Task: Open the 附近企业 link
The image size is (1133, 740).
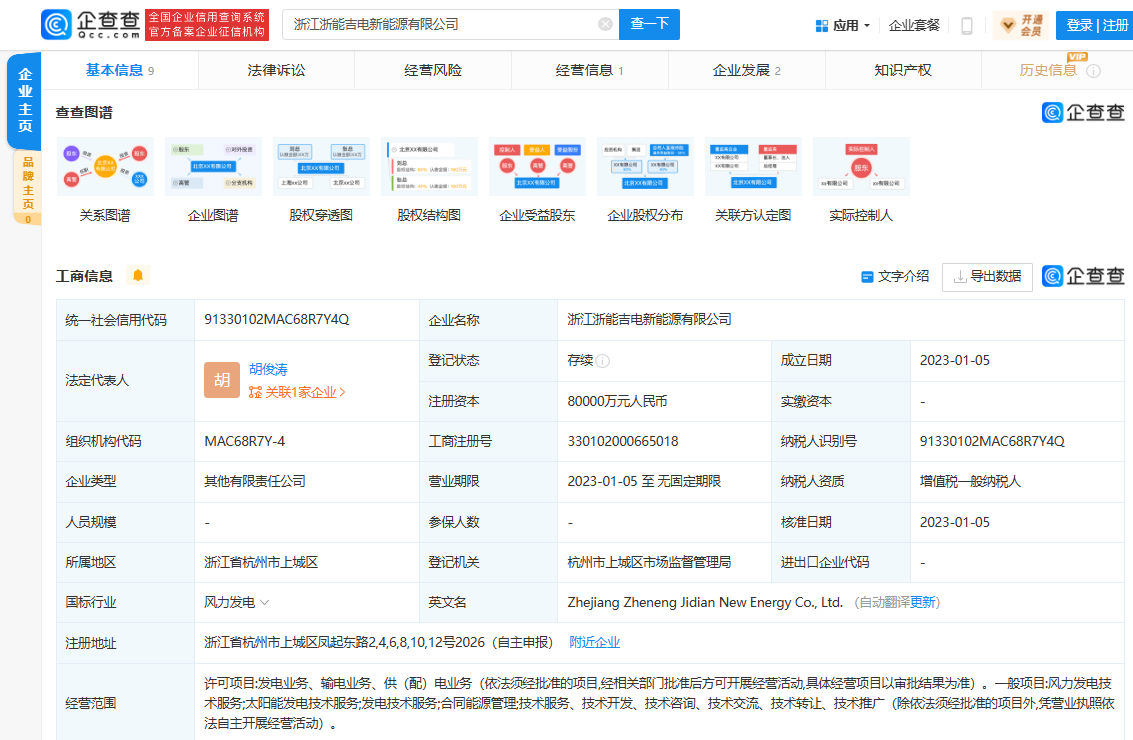Action: [594, 642]
